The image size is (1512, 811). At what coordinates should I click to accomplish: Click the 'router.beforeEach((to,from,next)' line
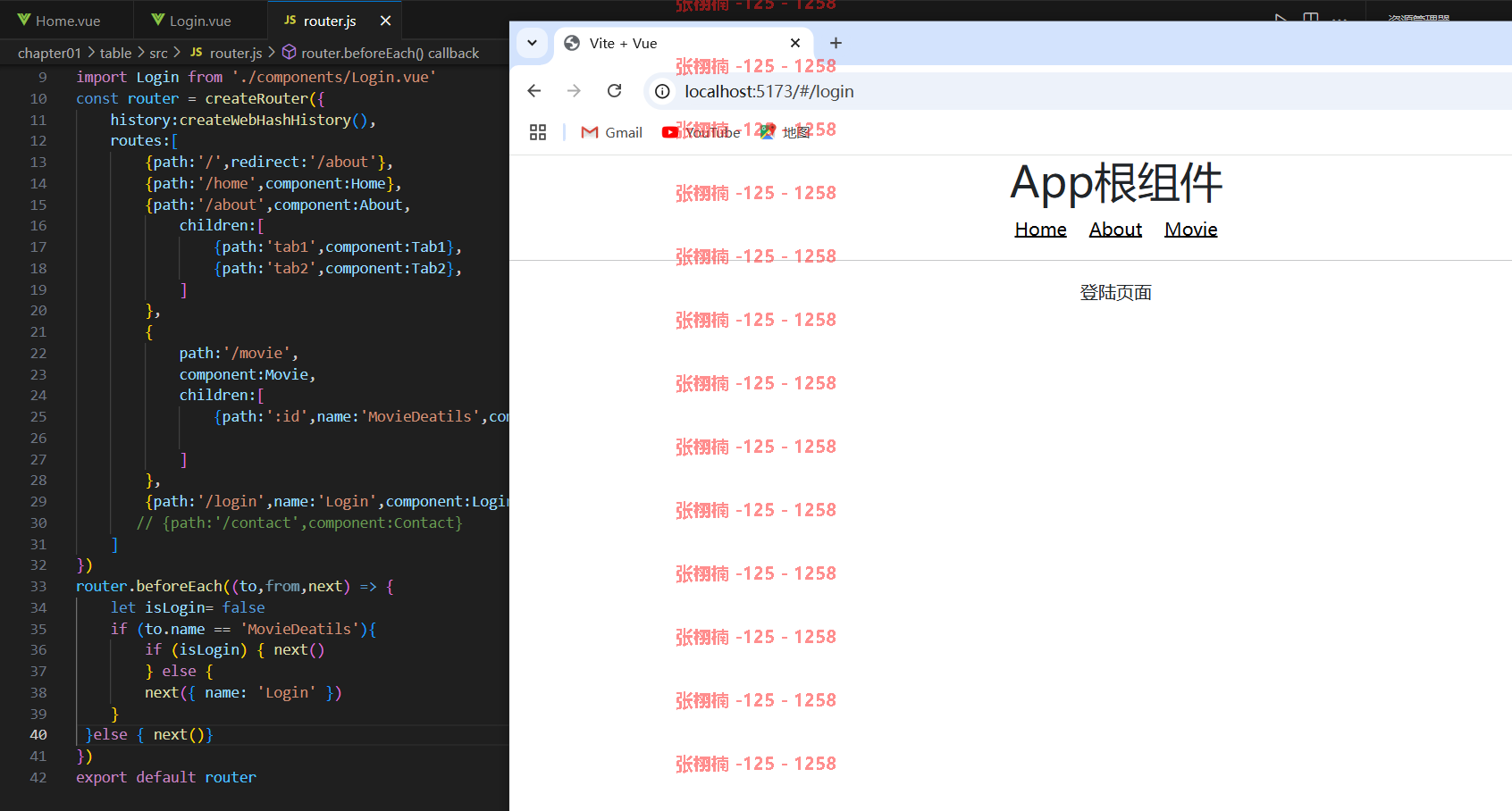point(235,587)
